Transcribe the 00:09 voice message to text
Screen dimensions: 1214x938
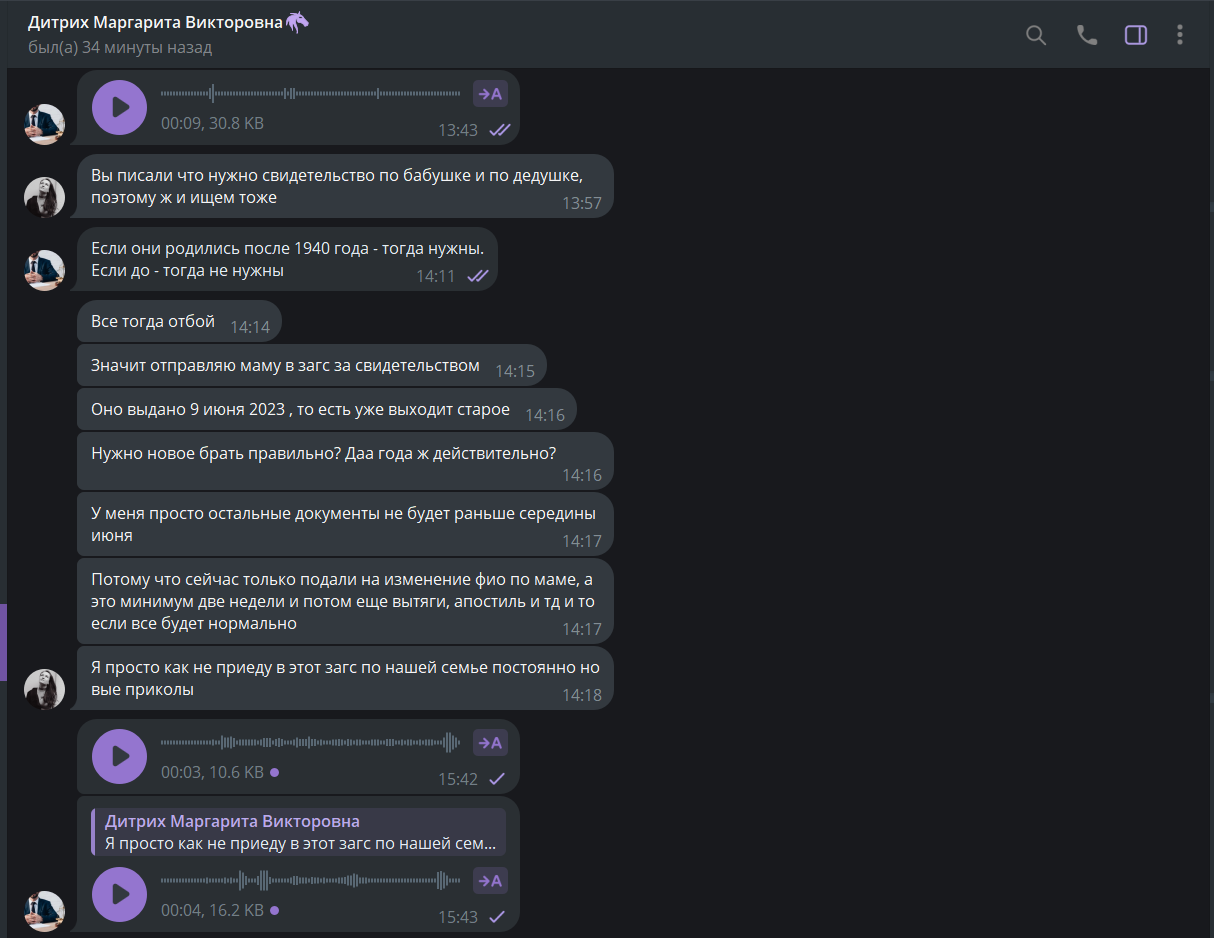pos(490,94)
